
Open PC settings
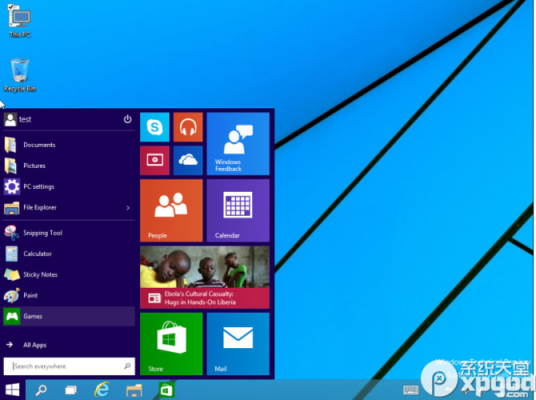click(x=69, y=187)
